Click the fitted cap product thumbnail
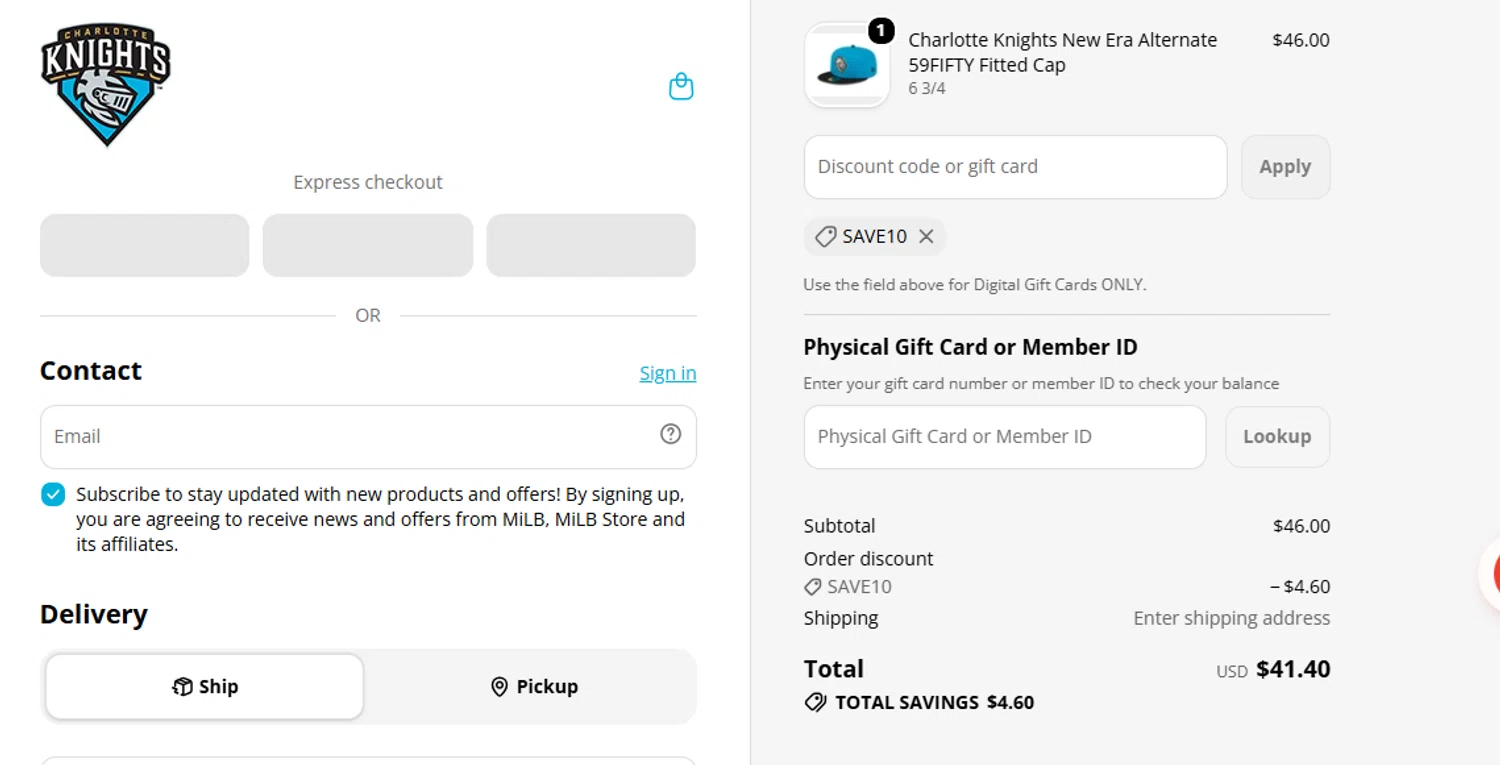Image resolution: width=1500 pixels, height=765 pixels. point(846,65)
